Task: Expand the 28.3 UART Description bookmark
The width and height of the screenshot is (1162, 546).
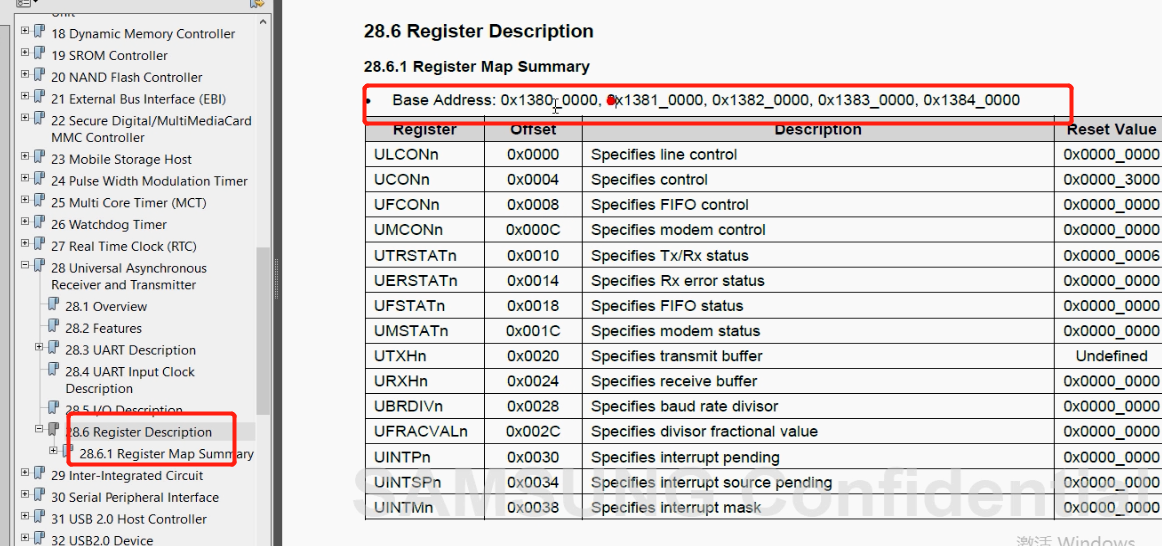Action: tap(39, 348)
